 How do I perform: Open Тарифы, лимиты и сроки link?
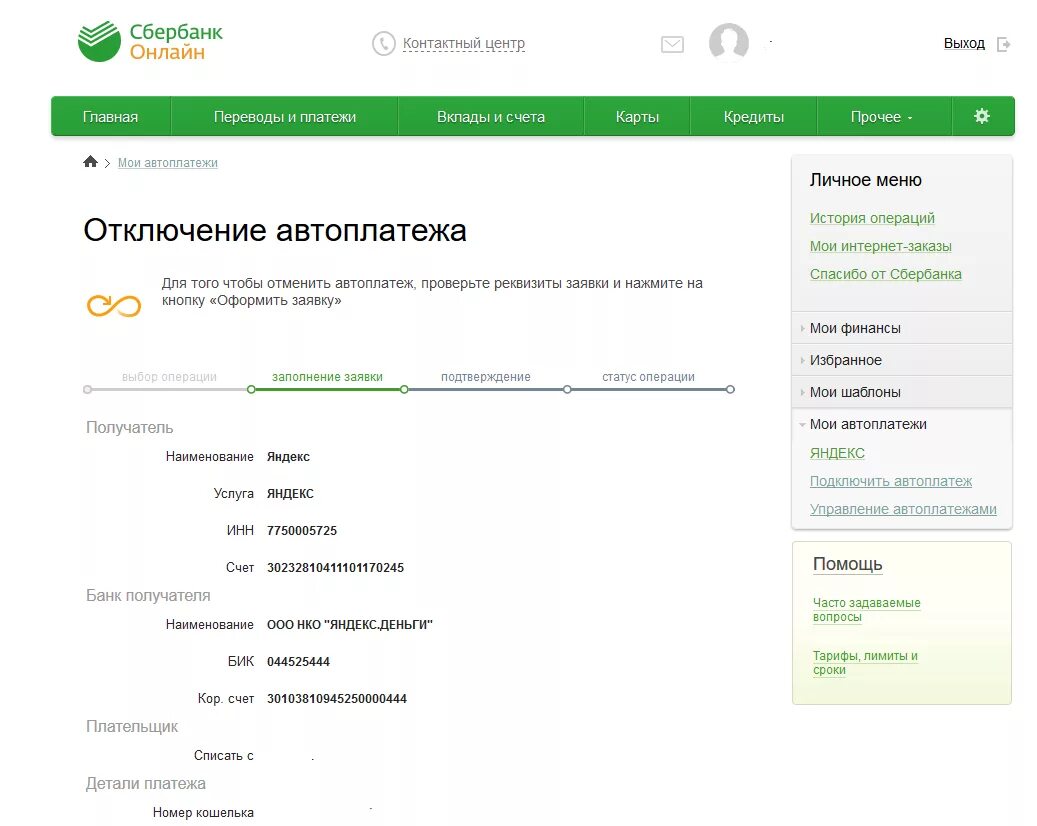click(865, 663)
